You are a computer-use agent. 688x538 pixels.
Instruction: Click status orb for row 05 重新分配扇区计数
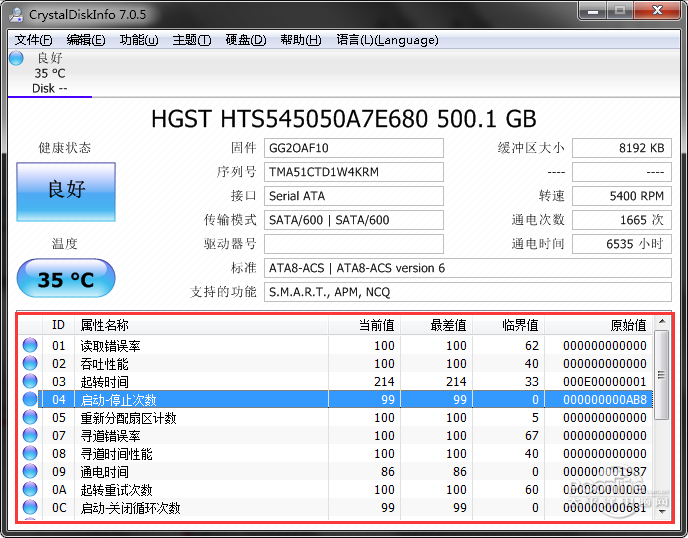point(30,417)
